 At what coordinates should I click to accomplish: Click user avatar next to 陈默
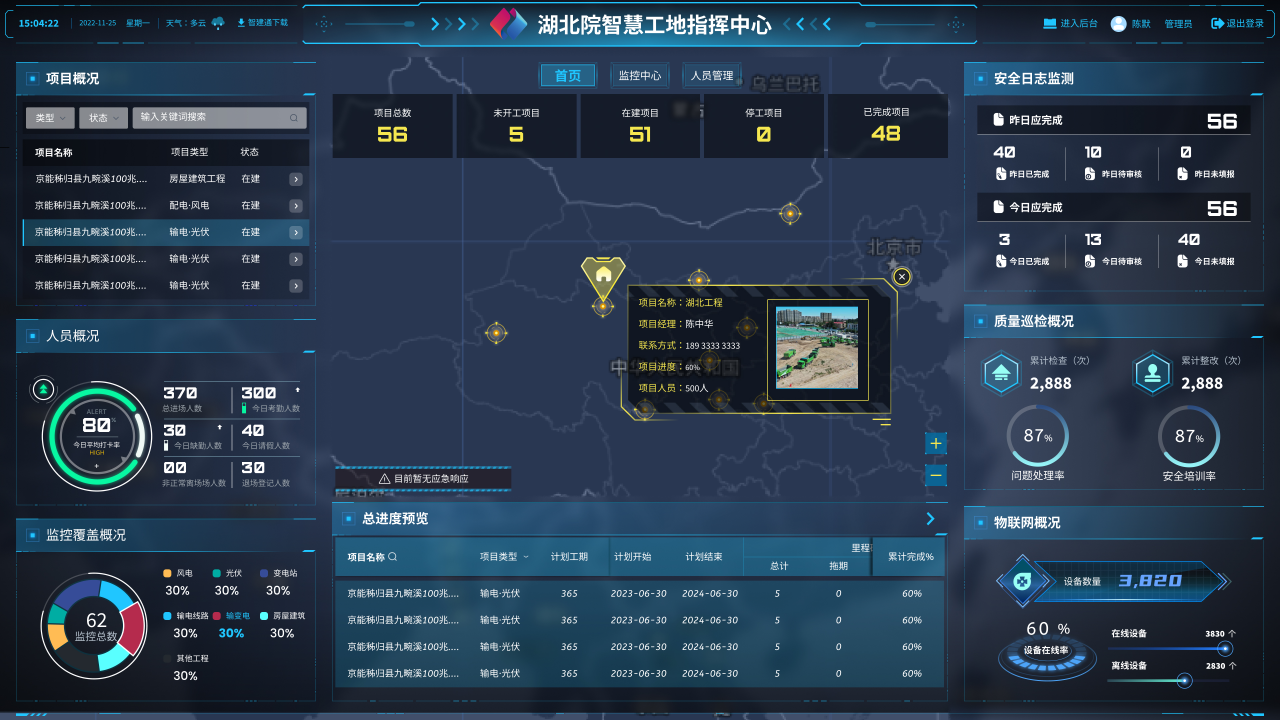point(1118,23)
